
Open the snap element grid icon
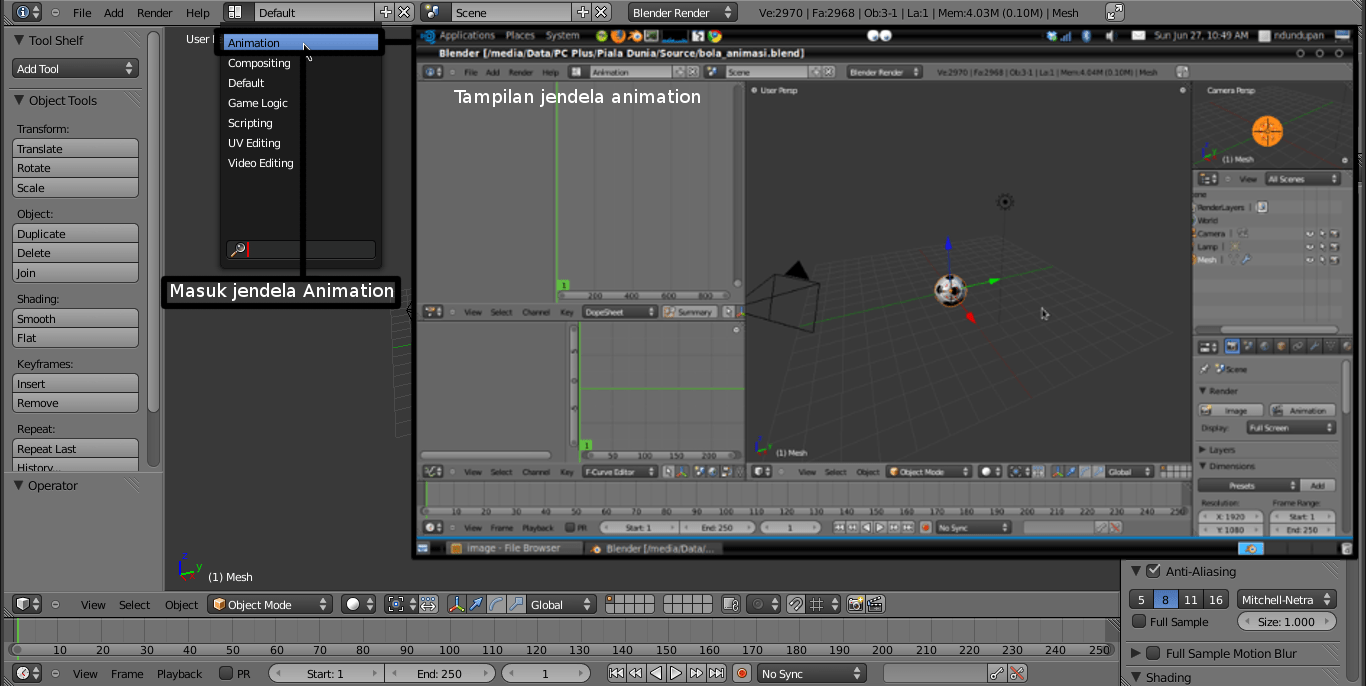pyautogui.click(x=822, y=605)
